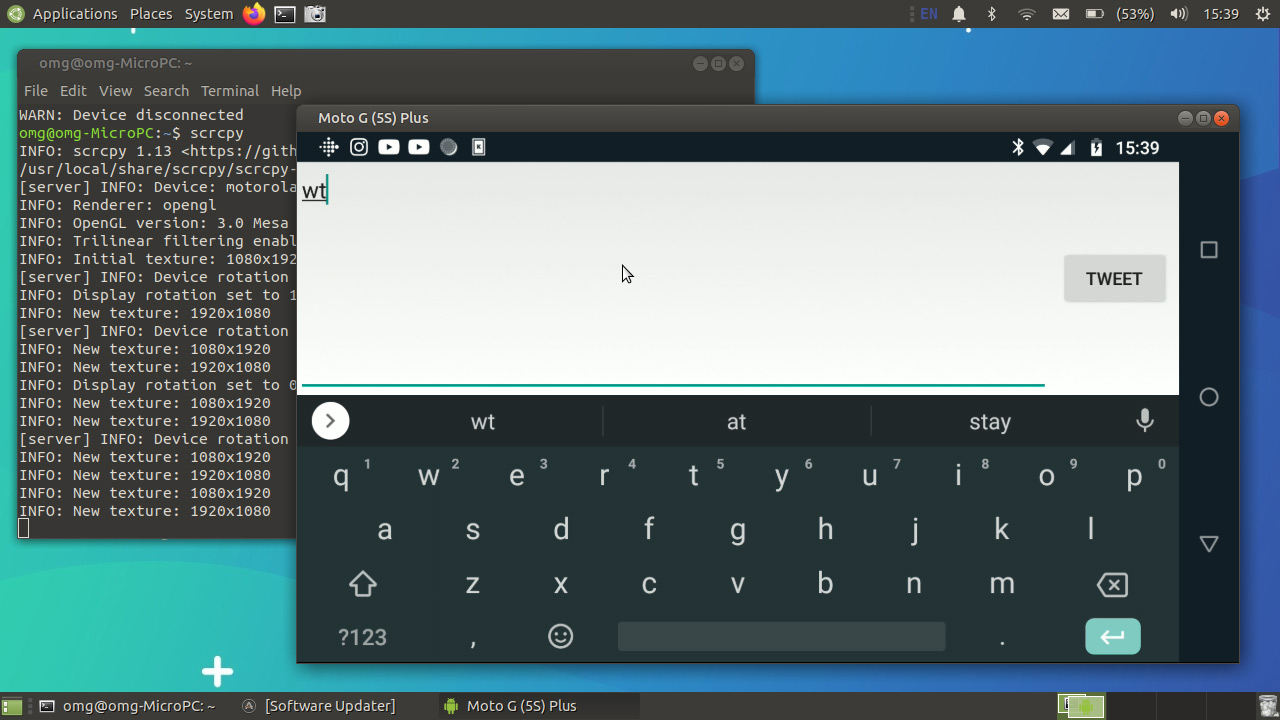Open the Terminal menu in terminal window
Screen dimensions: 1280x720
(229, 91)
